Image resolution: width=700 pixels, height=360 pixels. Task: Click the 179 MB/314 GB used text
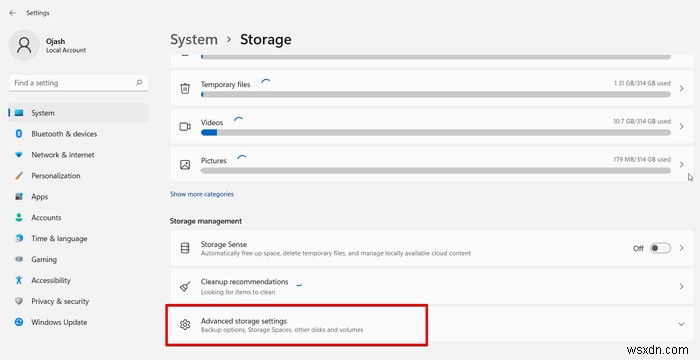coord(642,159)
